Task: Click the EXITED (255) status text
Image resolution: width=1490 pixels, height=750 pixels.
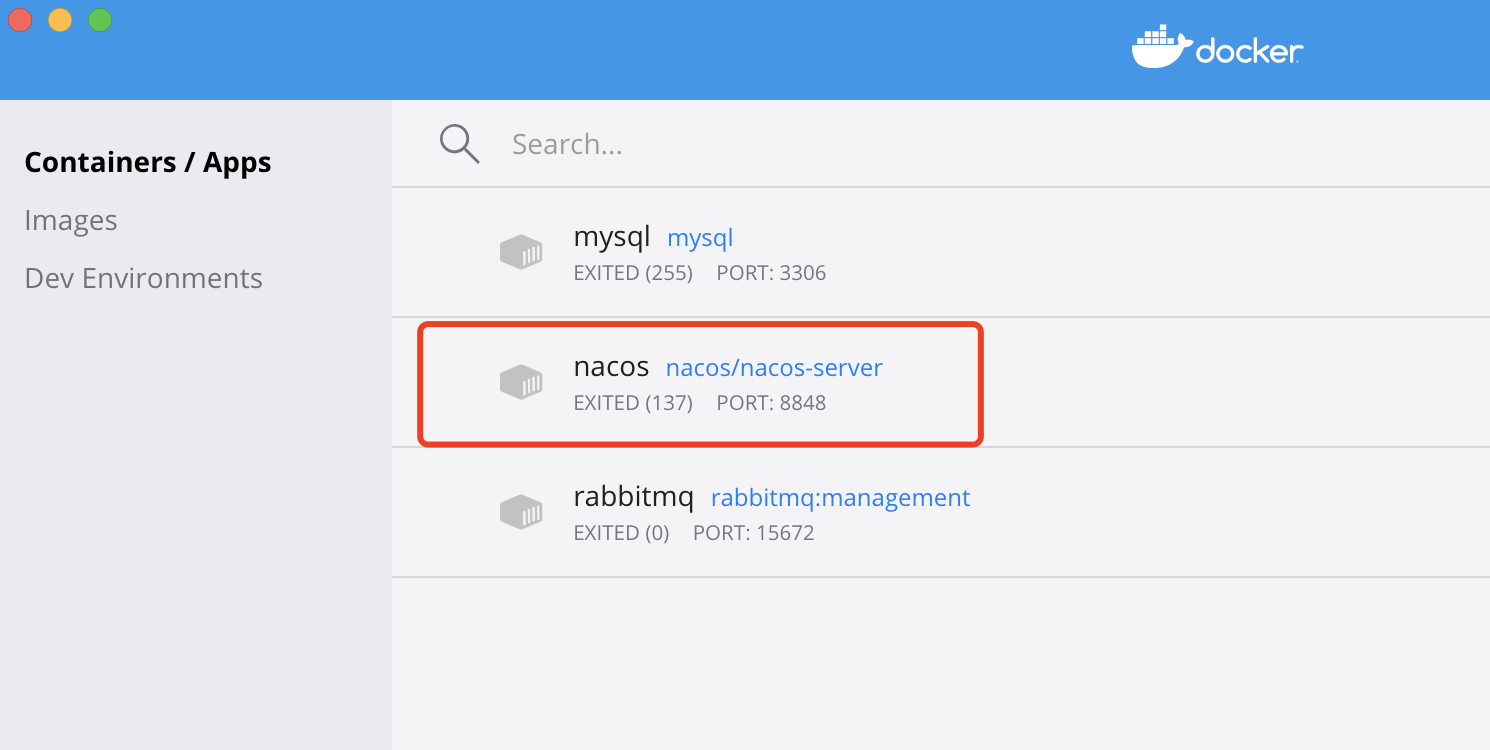Action: [x=633, y=273]
